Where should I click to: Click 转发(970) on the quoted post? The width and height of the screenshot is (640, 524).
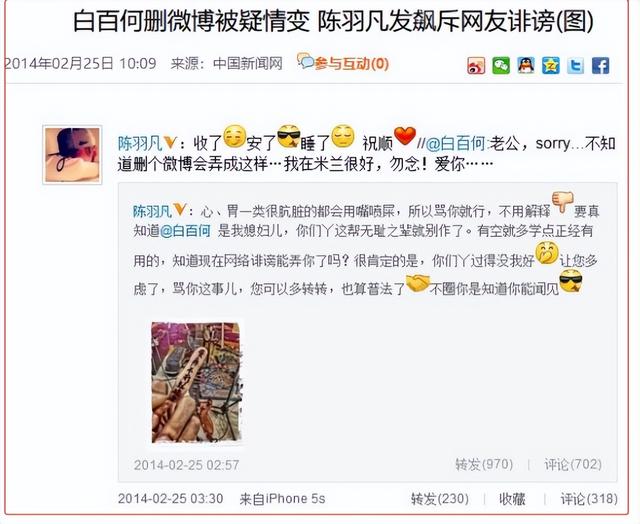tap(484, 464)
